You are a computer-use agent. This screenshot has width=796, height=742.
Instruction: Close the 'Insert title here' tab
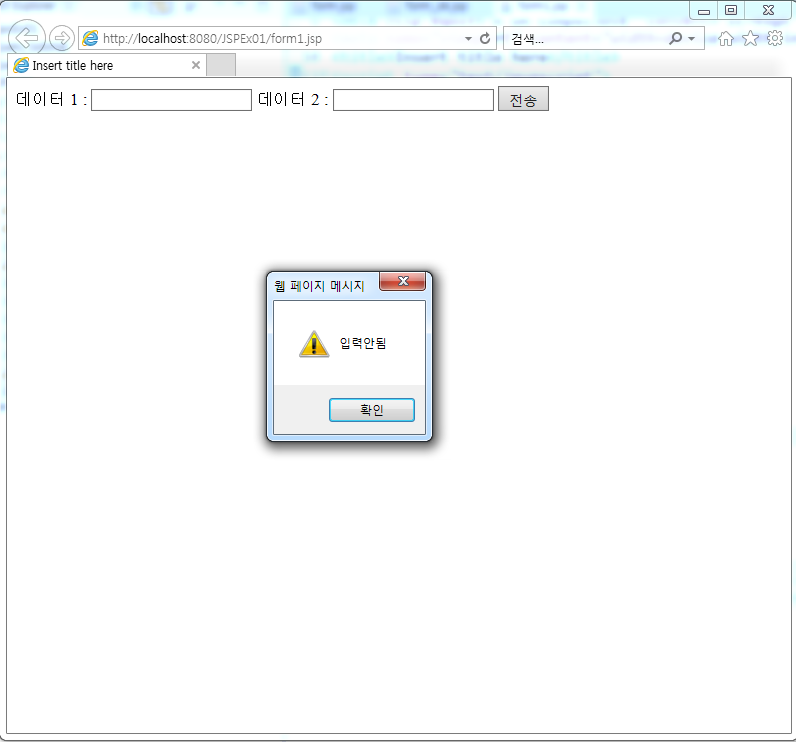pos(195,65)
